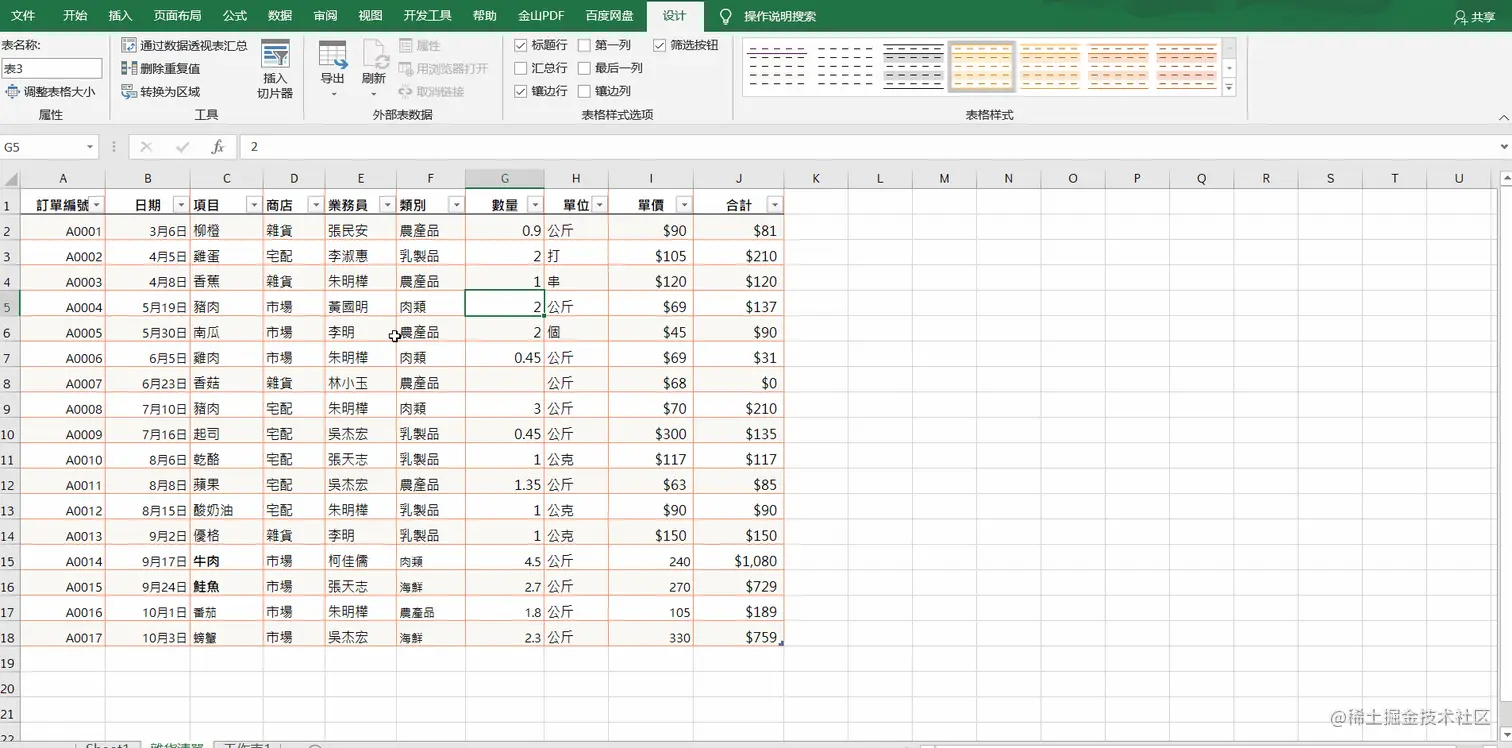The height and width of the screenshot is (748, 1512).
Task: Expand the table styles gallery (more arrow)
Action: pyautogui.click(x=1229, y=88)
